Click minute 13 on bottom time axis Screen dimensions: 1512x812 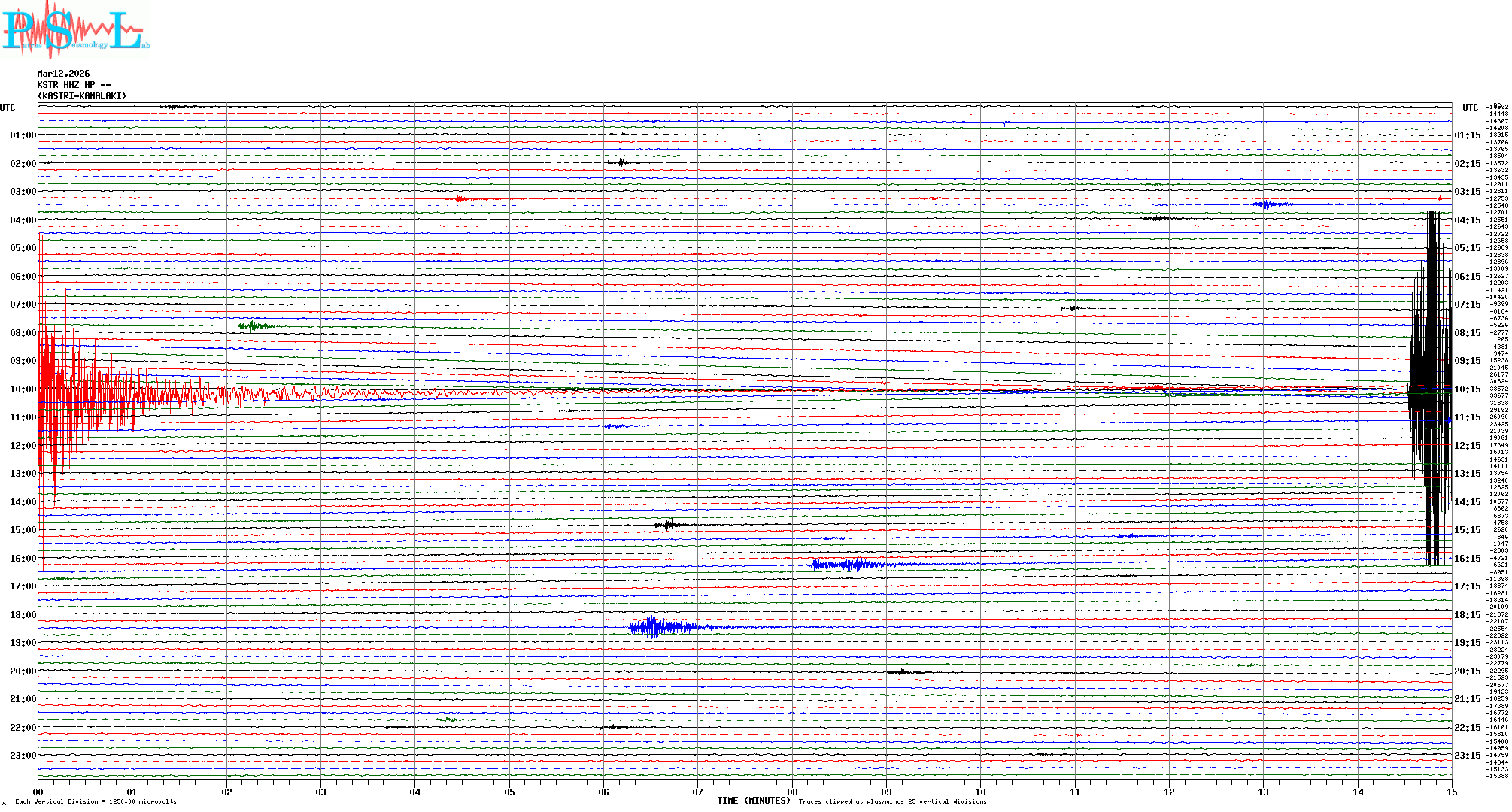point(1263,792)
